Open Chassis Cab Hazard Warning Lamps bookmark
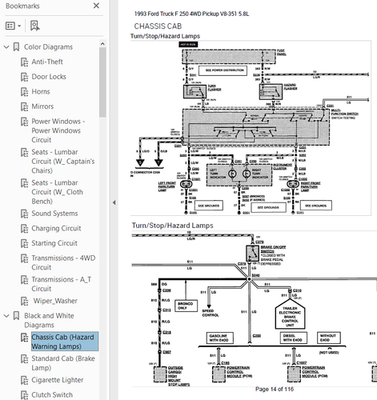 (x=65, y=342)
